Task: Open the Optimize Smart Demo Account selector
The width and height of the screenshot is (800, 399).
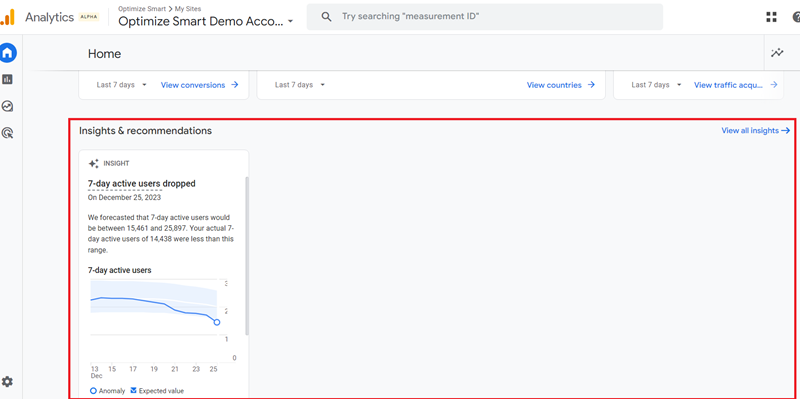Action: click(206, 21)
